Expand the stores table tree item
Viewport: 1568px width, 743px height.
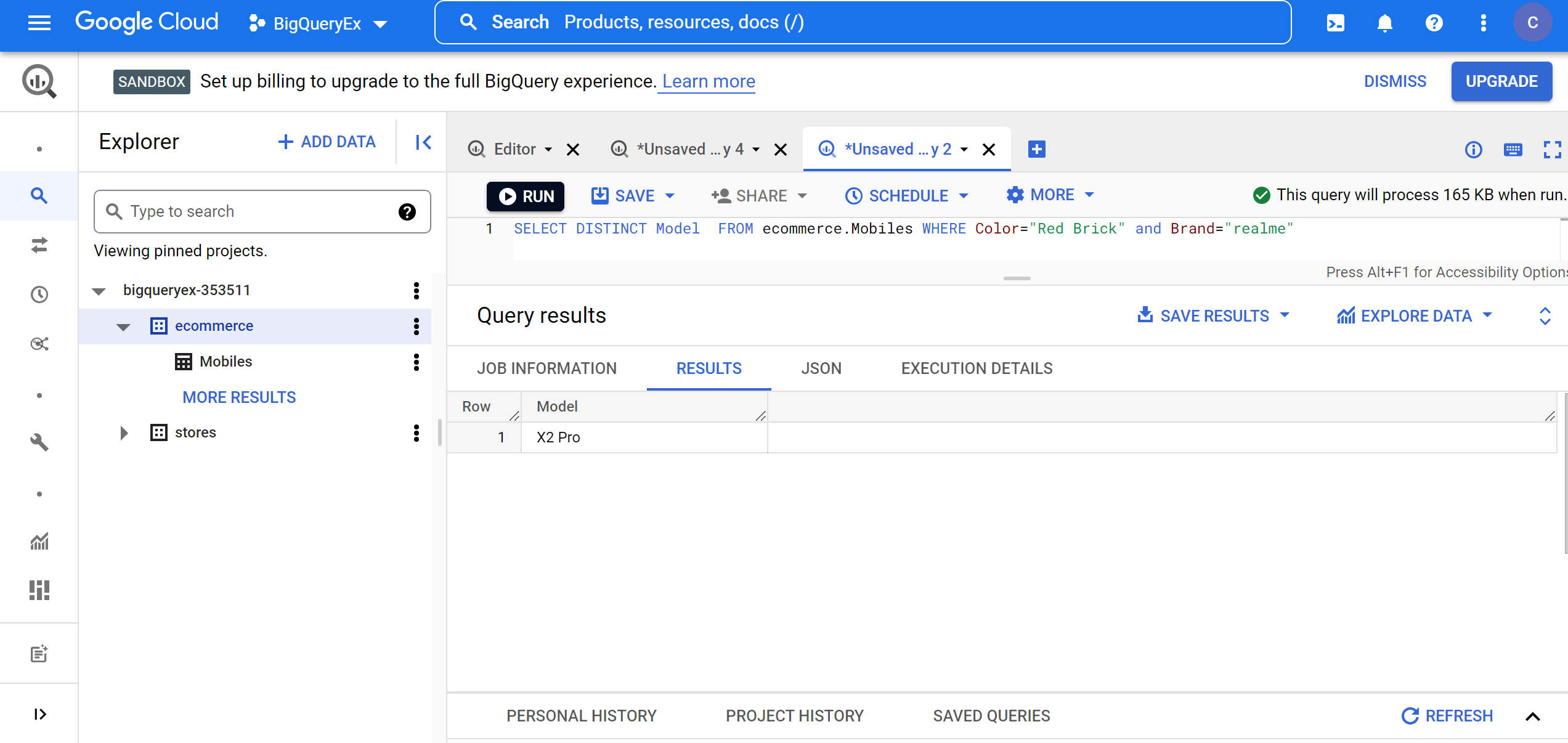click(123, 432)
